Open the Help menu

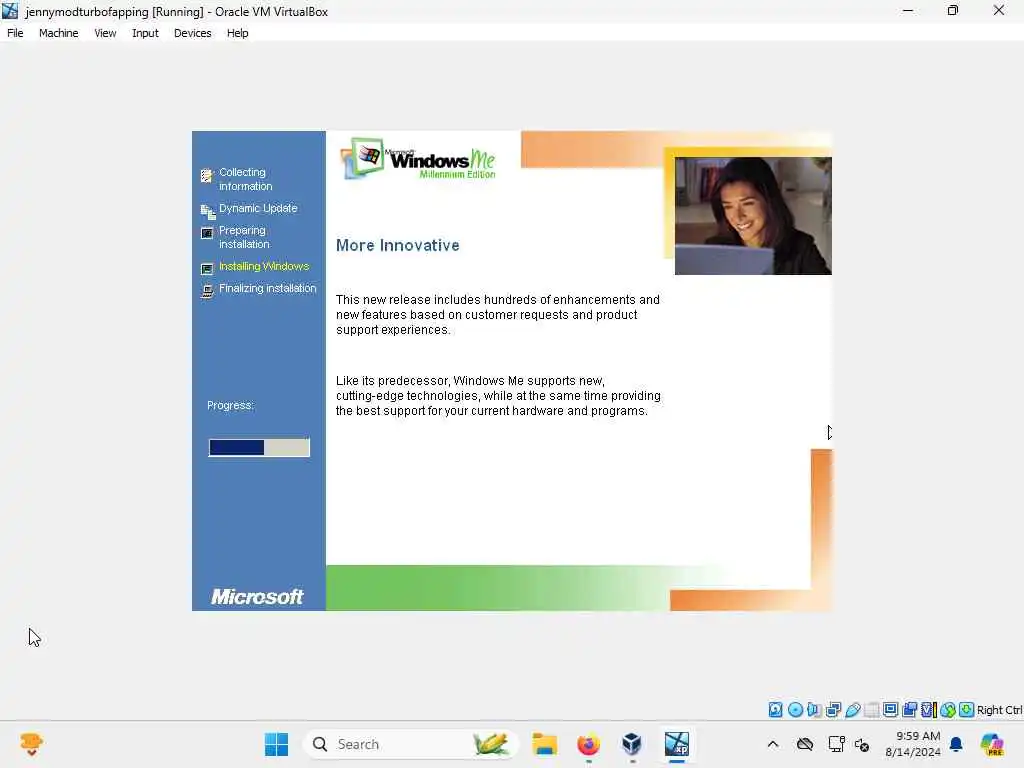(x=238, y=33)
